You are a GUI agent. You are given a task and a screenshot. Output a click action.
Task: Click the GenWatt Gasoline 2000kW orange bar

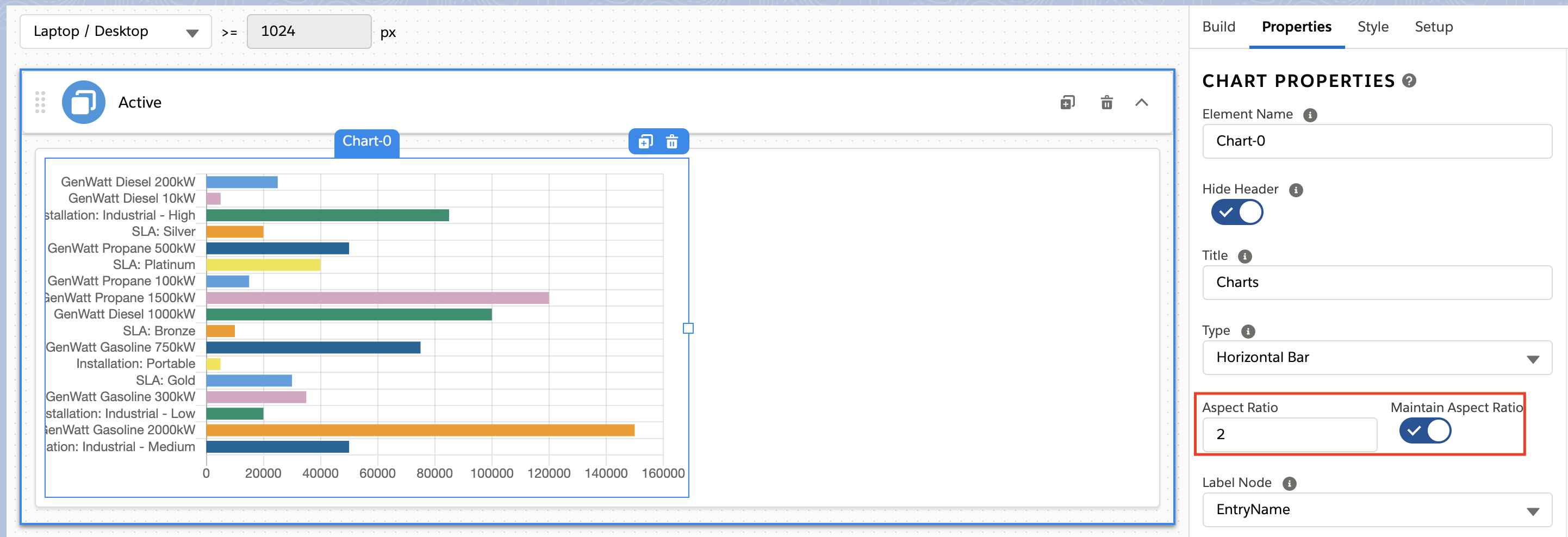point(420,430)
